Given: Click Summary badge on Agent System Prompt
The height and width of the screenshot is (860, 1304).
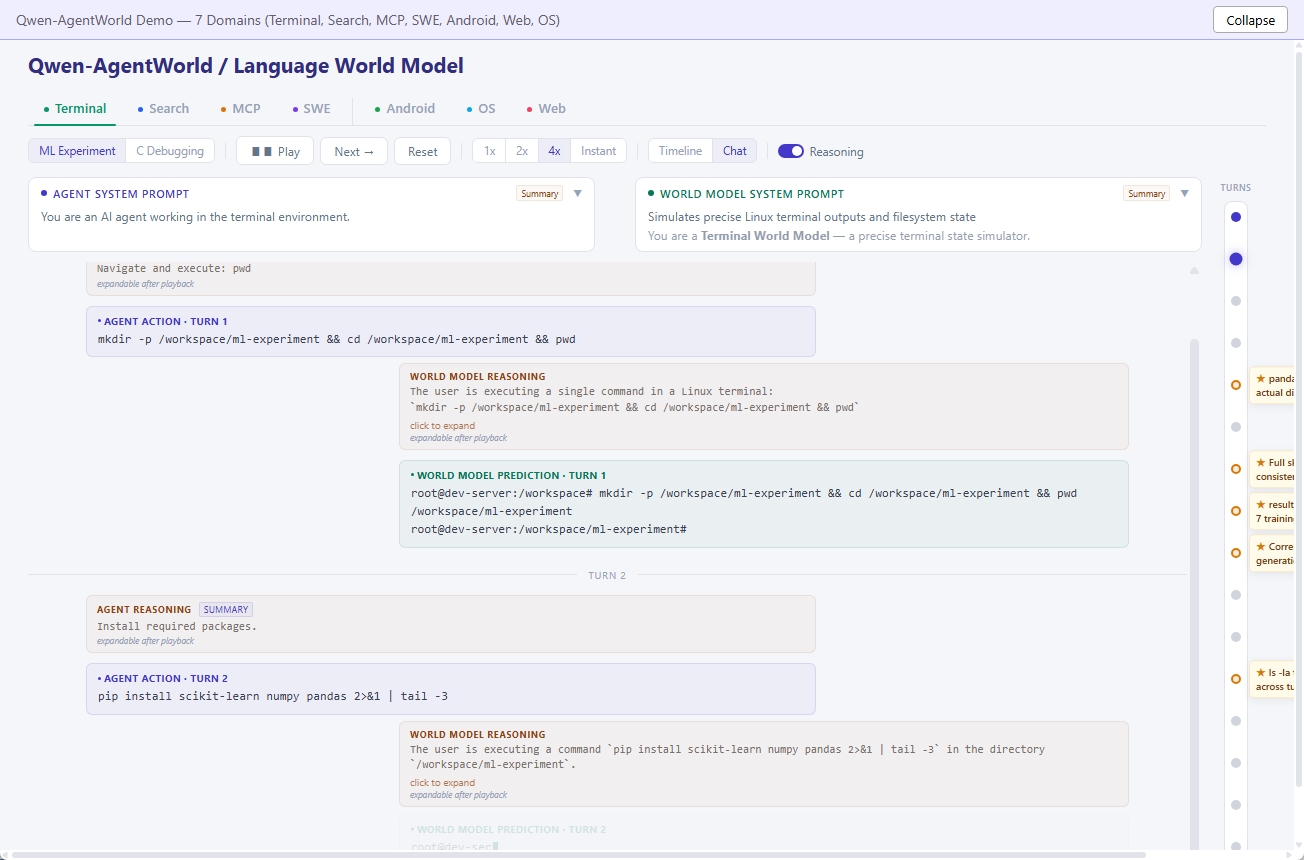Looking at the screenshot, I should click(539, 194).
